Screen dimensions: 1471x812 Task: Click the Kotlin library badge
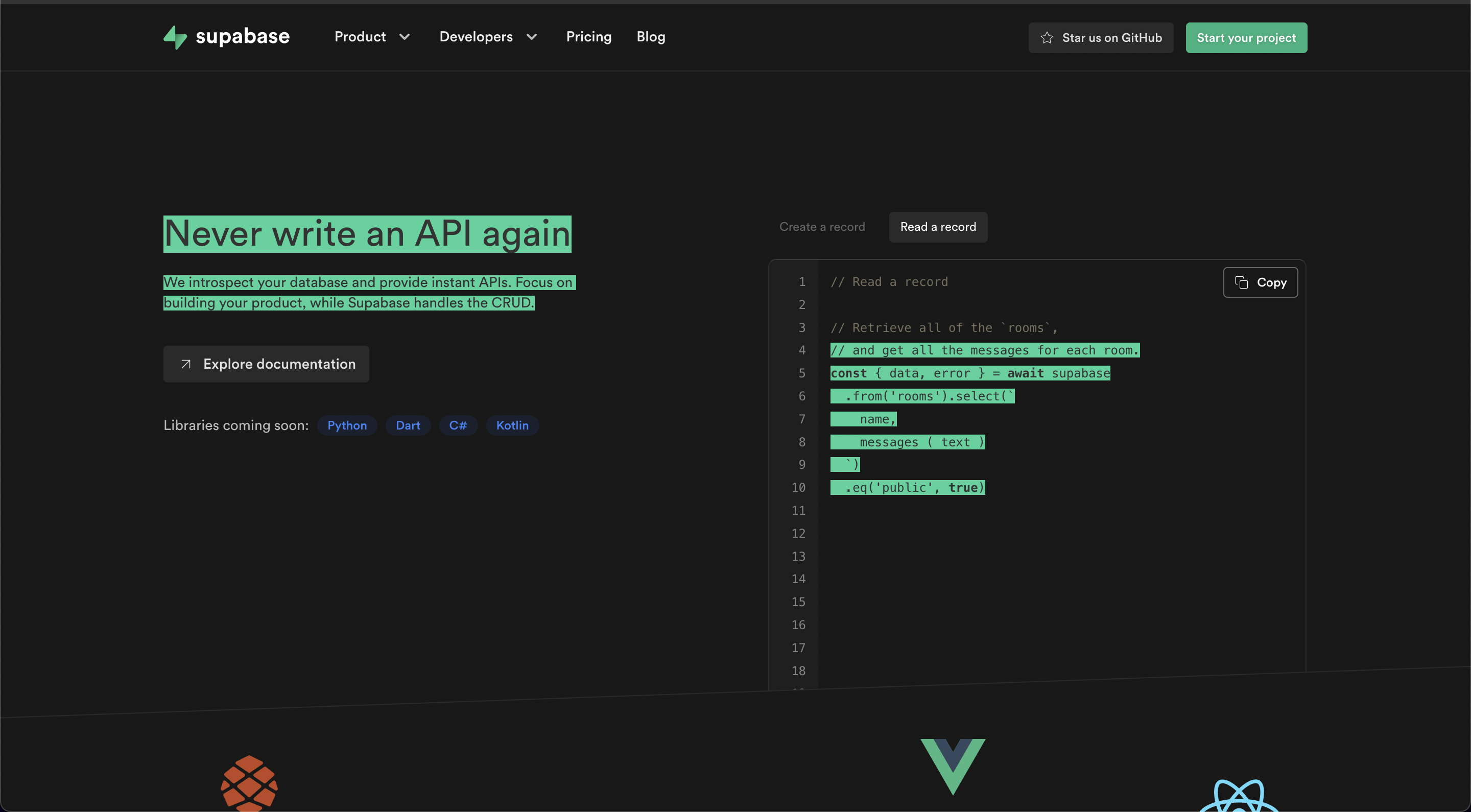(x=512, y=425)
